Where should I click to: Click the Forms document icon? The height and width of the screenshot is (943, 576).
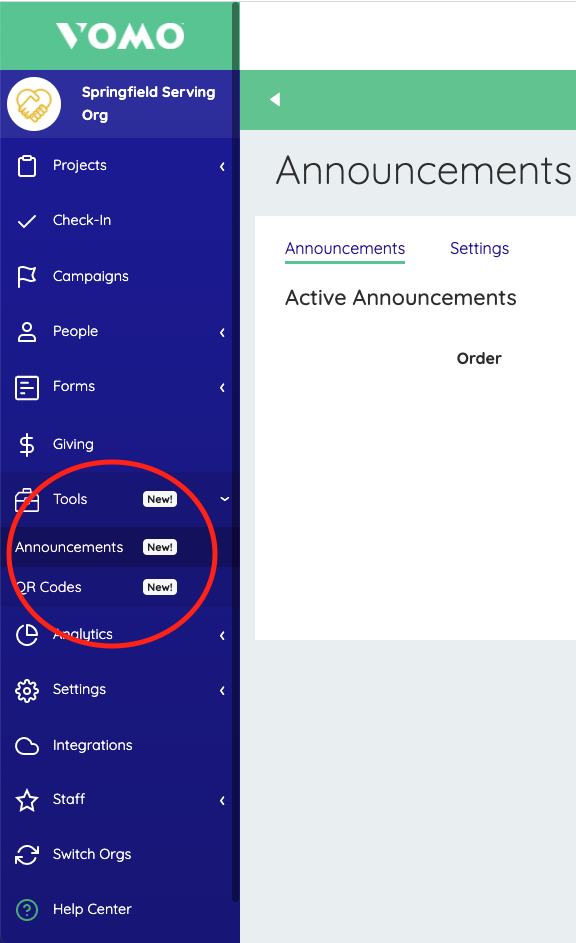pyautogui.click(x=26, y=388)
